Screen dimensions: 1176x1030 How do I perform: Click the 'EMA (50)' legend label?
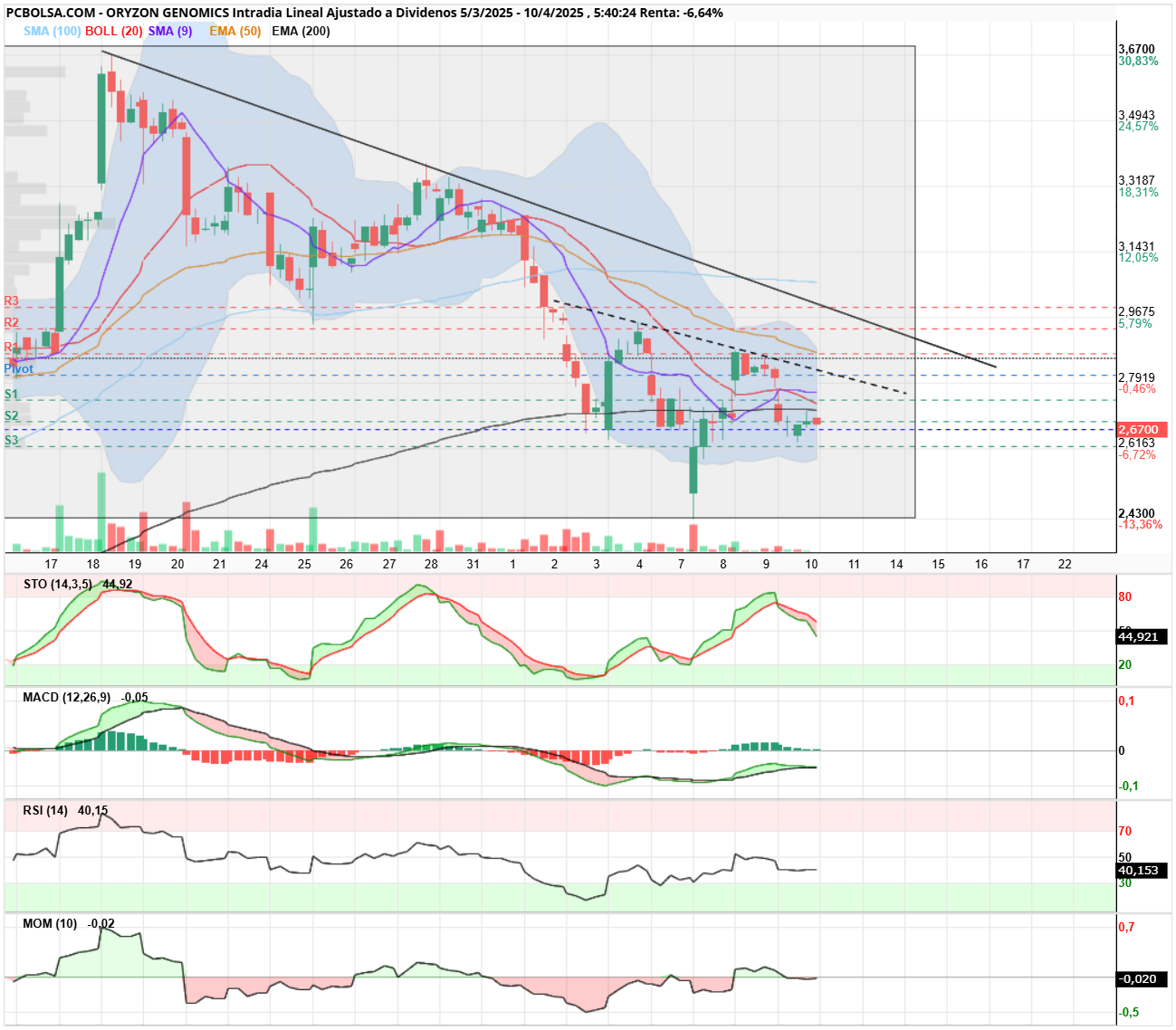click(234, 31)
